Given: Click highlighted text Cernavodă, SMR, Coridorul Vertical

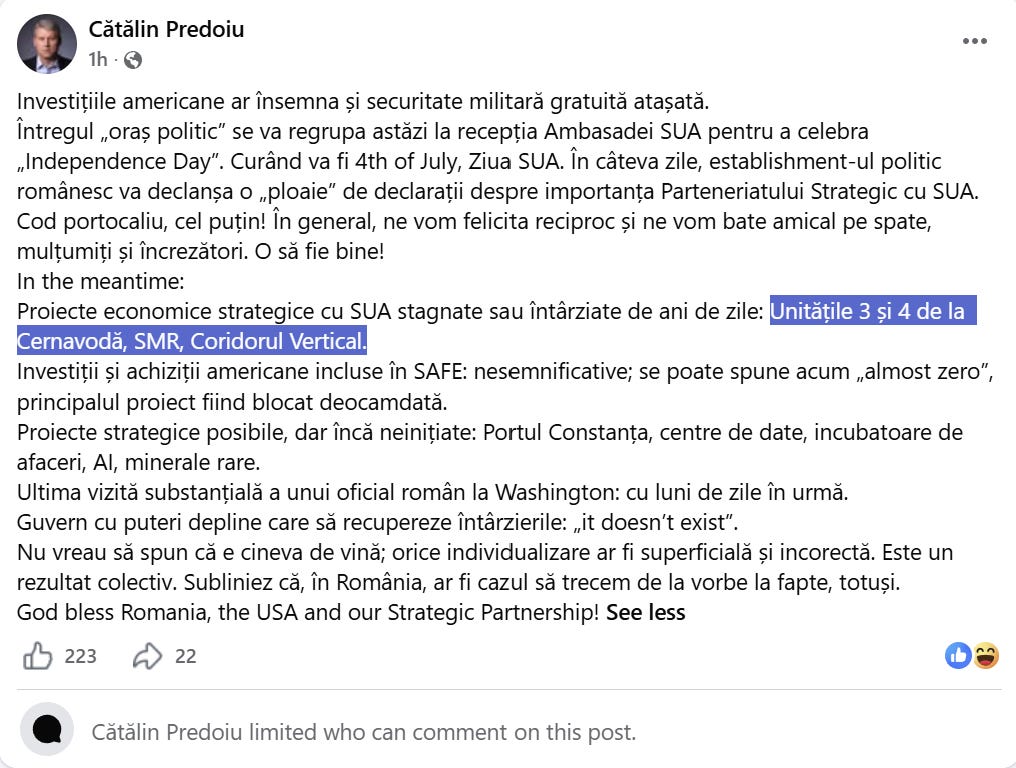Looking at the screenshot, I should [192, 342].
